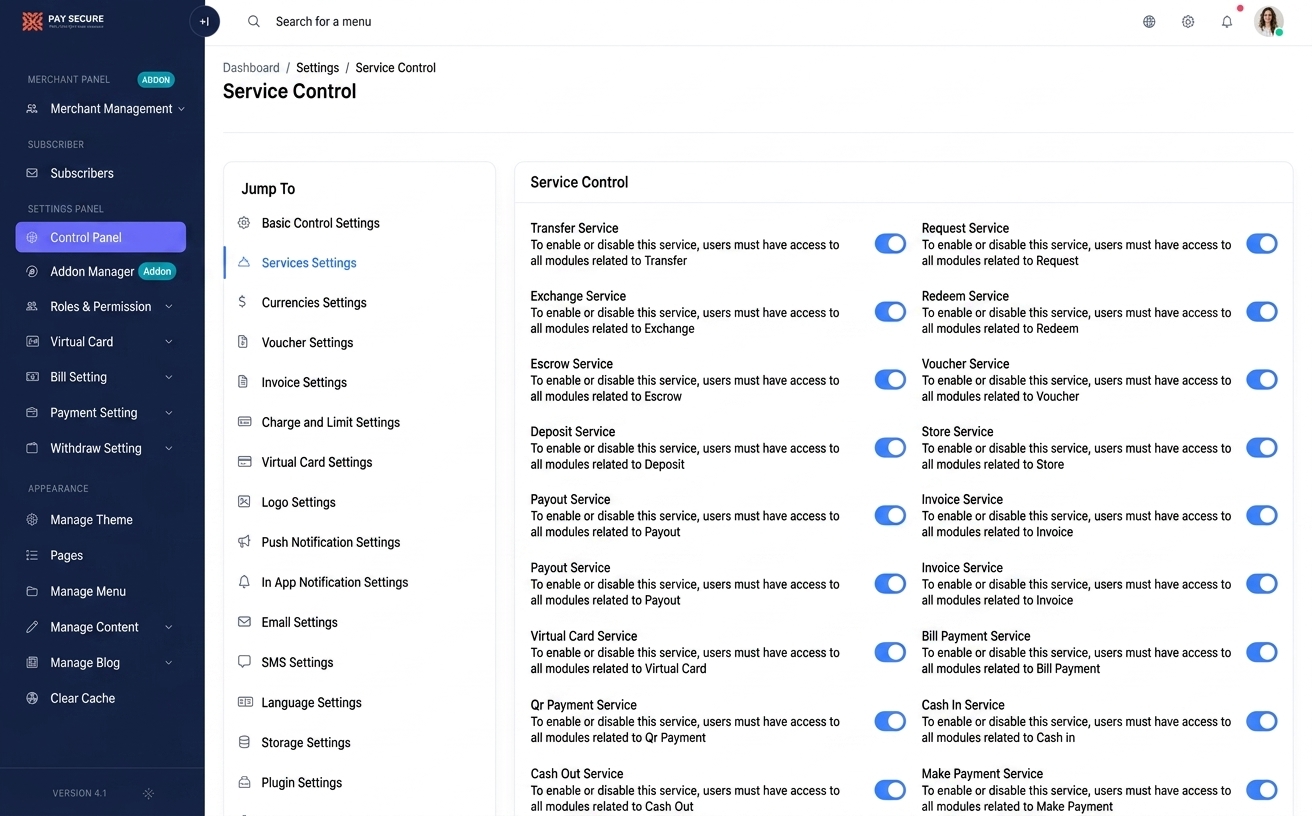The width and height of the screenshot is (1312, 816).
Task: Expand the Merchant Management menu
Action: [x=105, y=108]
